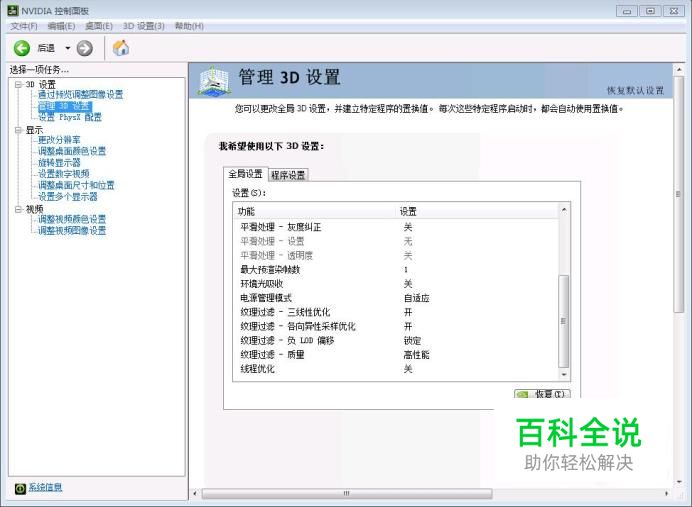Viewport: 692px width, 507px height.
Task: Click right pane scroll up arrow
Action: 679,70
